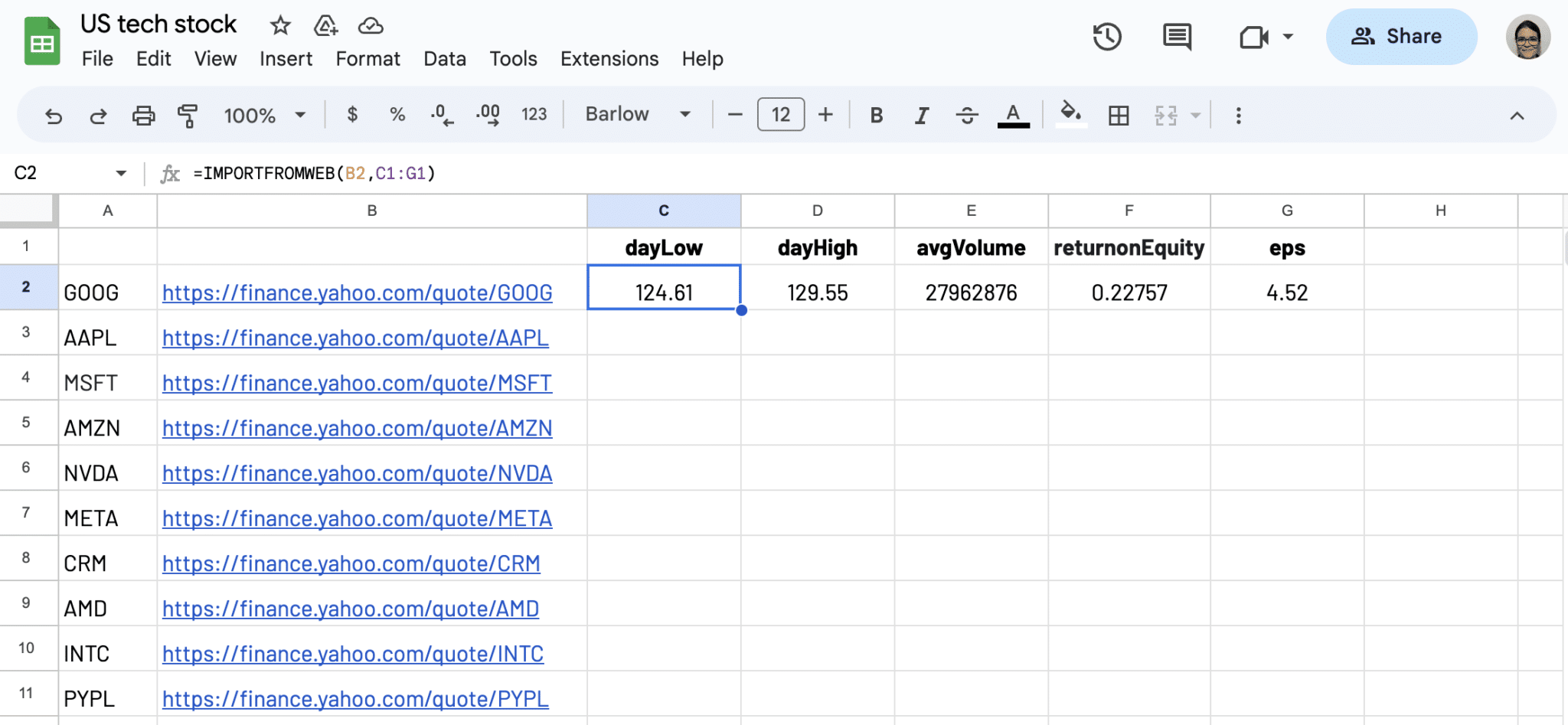Apply currency format with the $ icon

(352, 115)
